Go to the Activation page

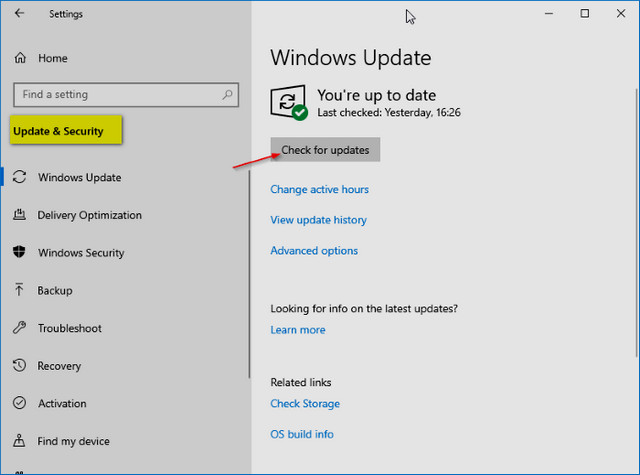coord(62,404)
